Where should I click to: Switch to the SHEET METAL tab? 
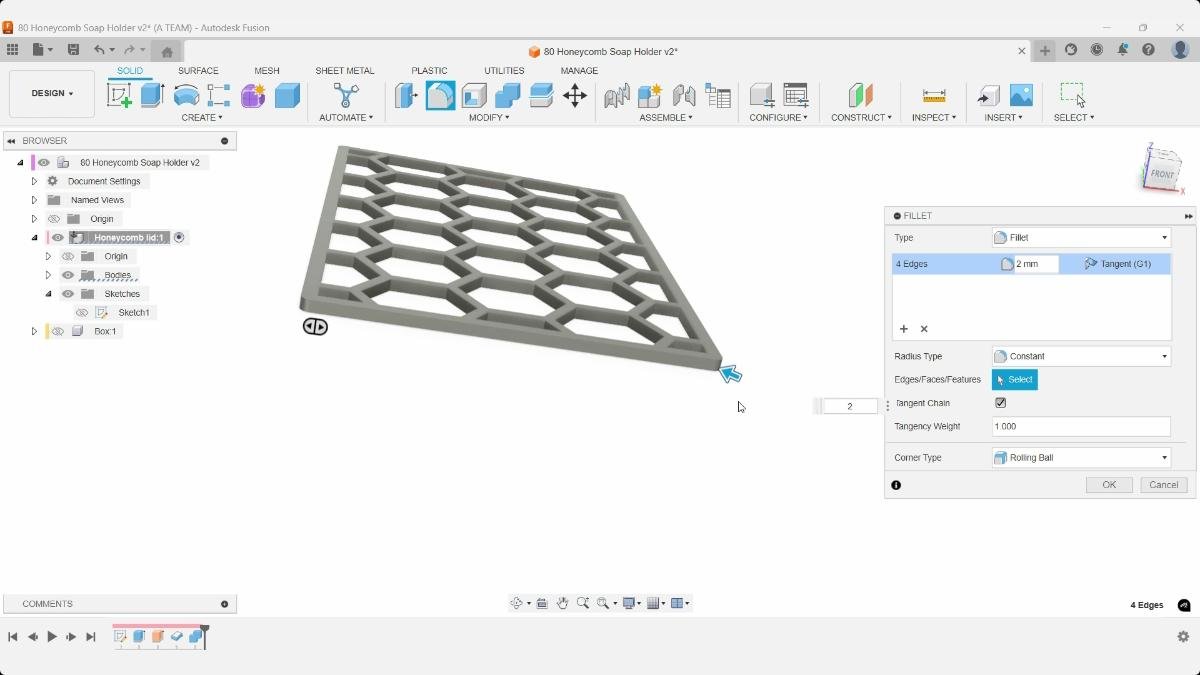pyautogui.click(x=345, y=71)
